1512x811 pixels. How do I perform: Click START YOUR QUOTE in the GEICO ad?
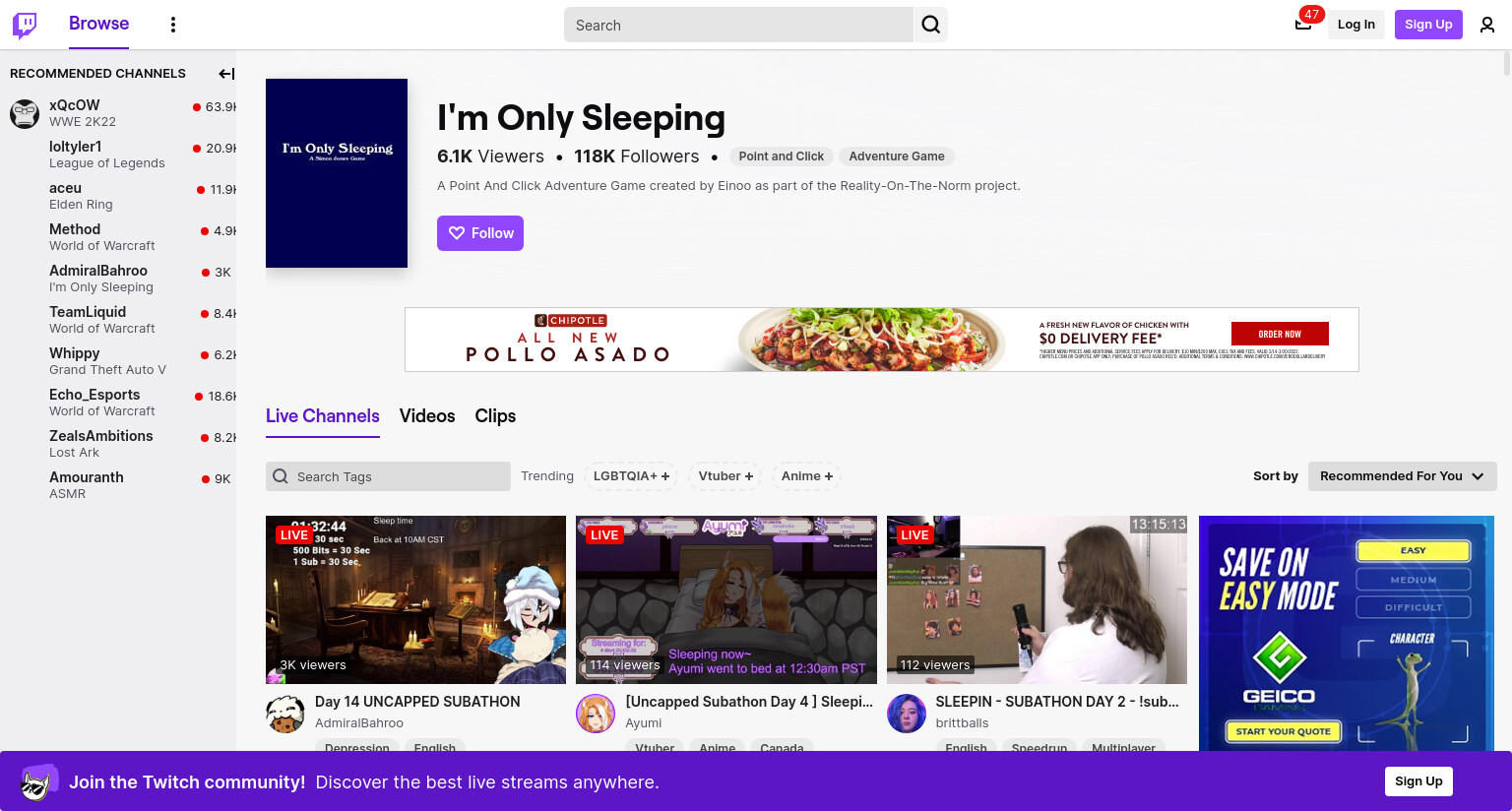[x=1283, y=731]
